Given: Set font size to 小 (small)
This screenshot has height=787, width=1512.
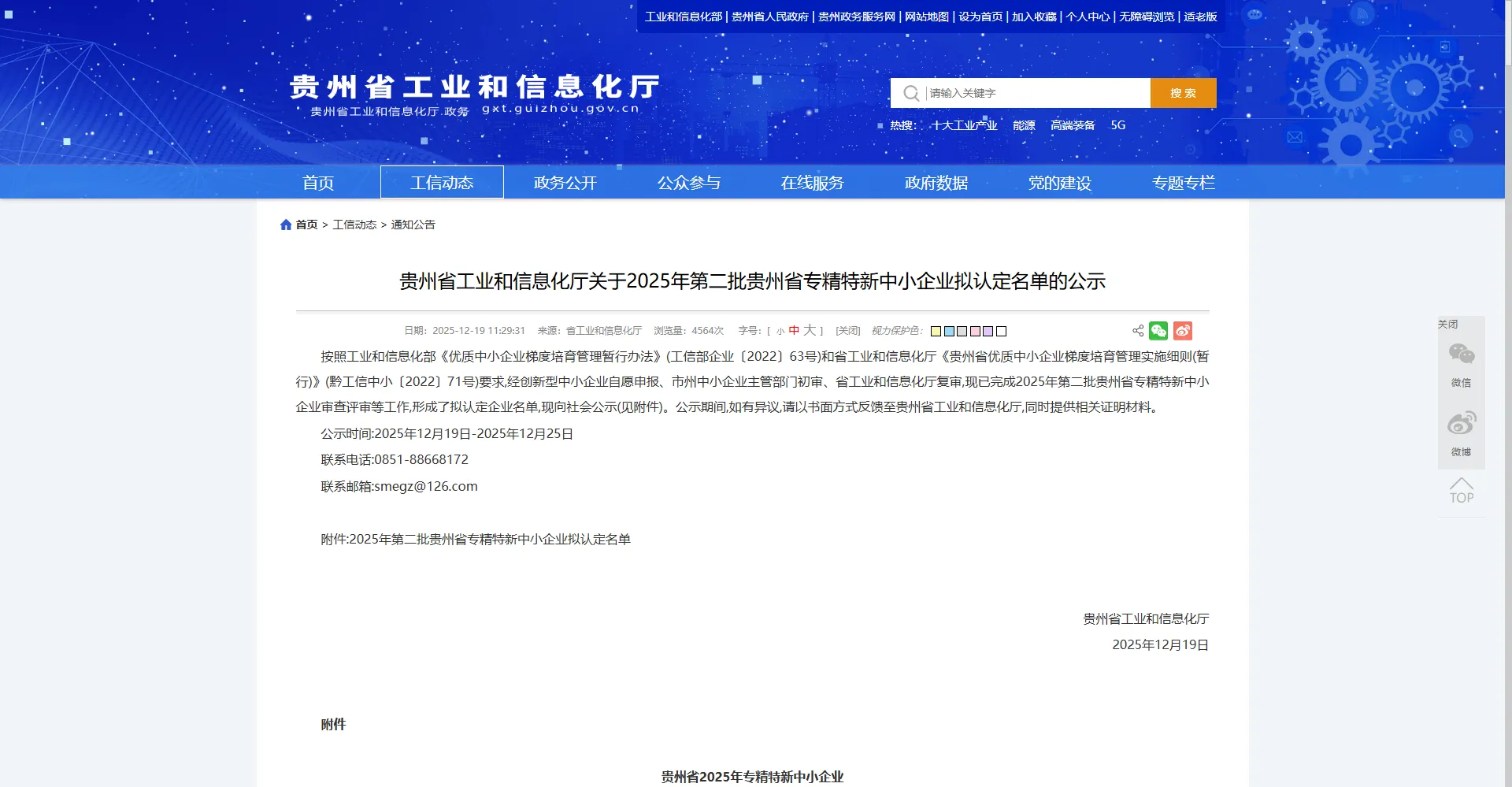Looking at the screenshot, I should (780, 332).
